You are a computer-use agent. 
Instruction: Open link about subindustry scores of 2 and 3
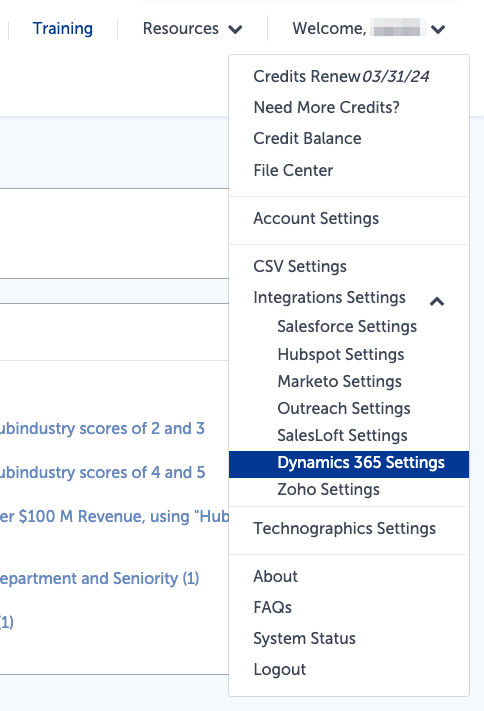[x=102, y=429]
